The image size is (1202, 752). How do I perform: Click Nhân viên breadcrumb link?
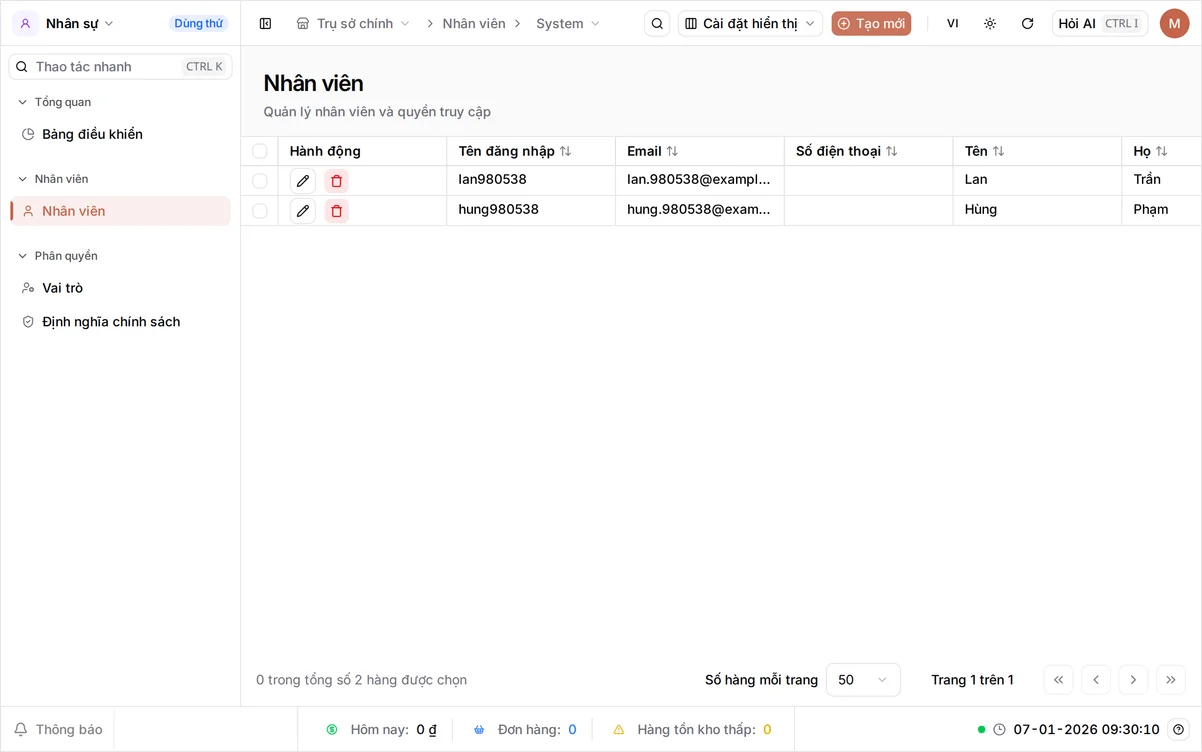click(474, 23)
